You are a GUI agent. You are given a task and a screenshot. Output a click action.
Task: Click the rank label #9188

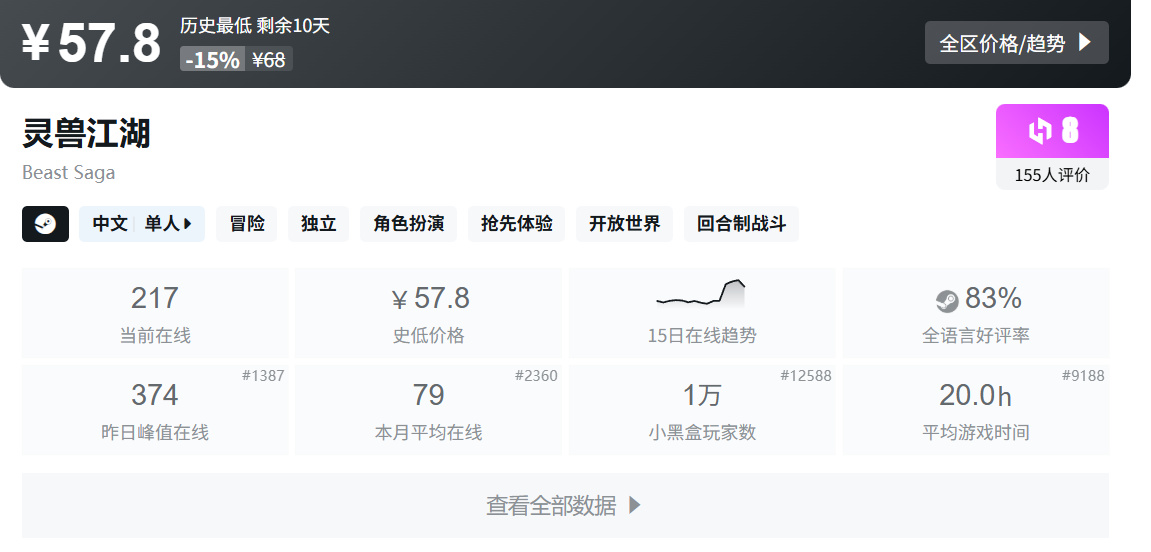point(1083,376)
